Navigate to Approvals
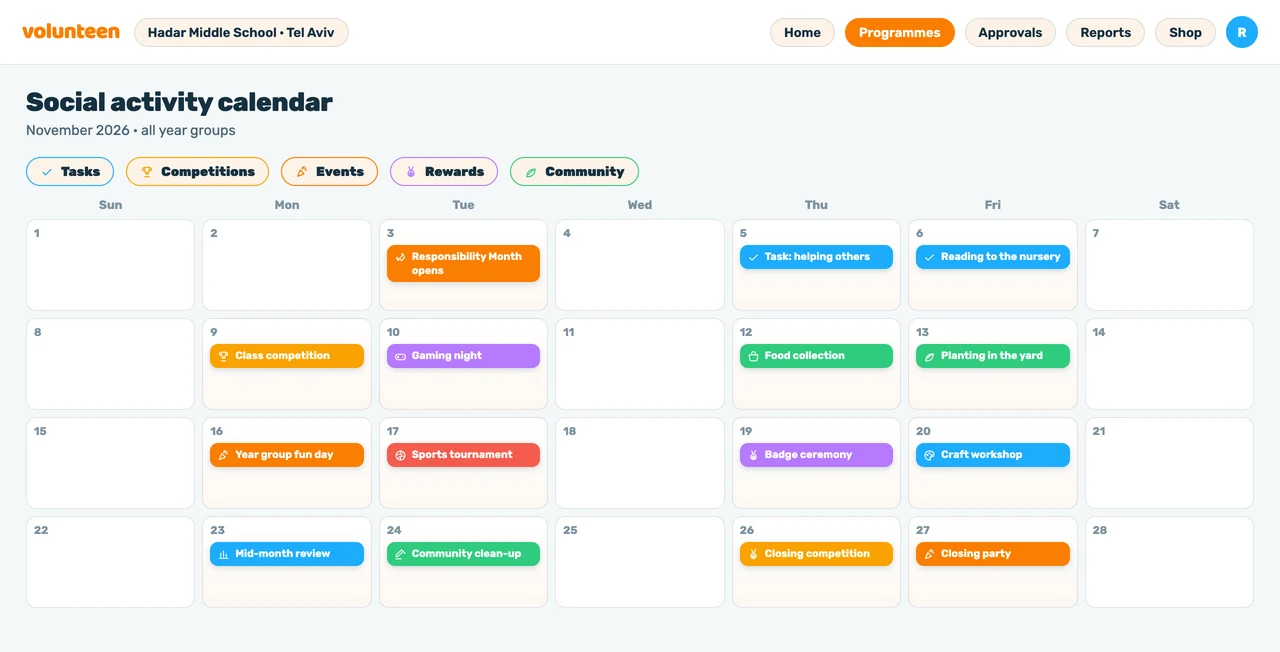Image resolution: width=1280 pixels, height=652 pixels. point(1010,33)
